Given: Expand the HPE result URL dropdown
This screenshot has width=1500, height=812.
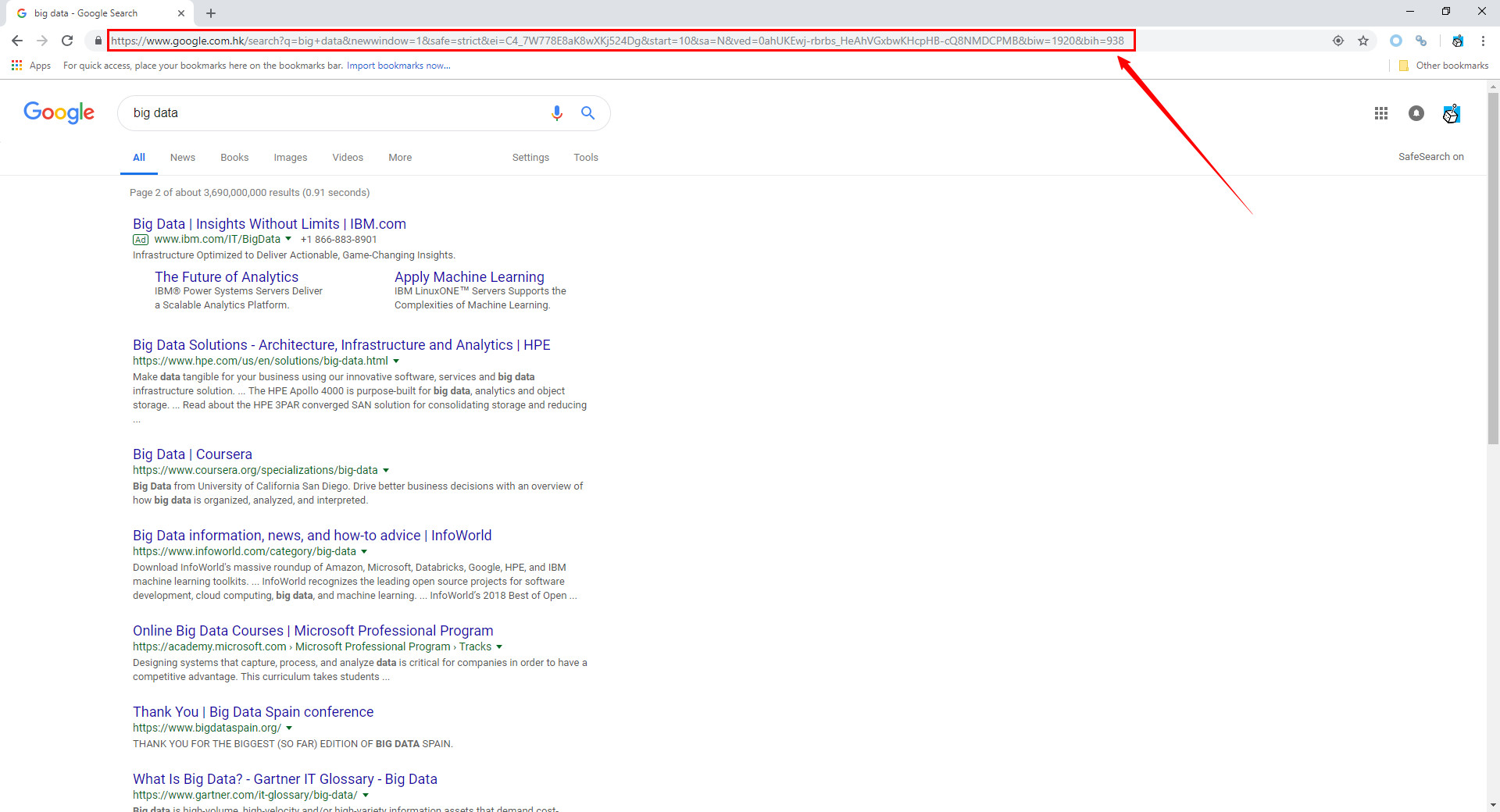Looking at the screenshot, I should [396, 361].
